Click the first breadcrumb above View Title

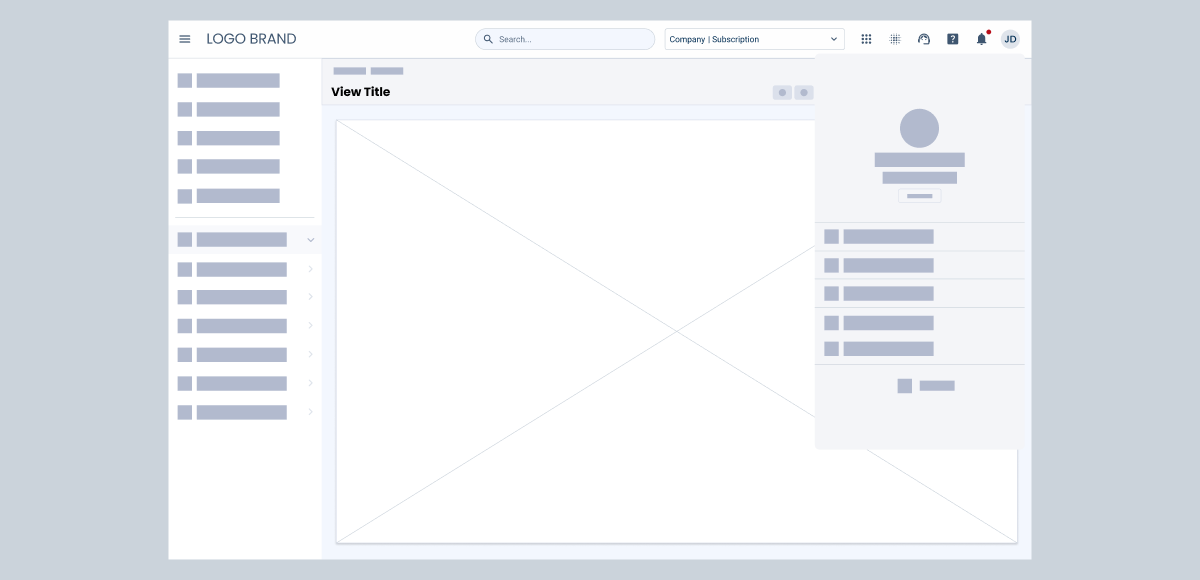pyautogui.click(x=349, y=71)
